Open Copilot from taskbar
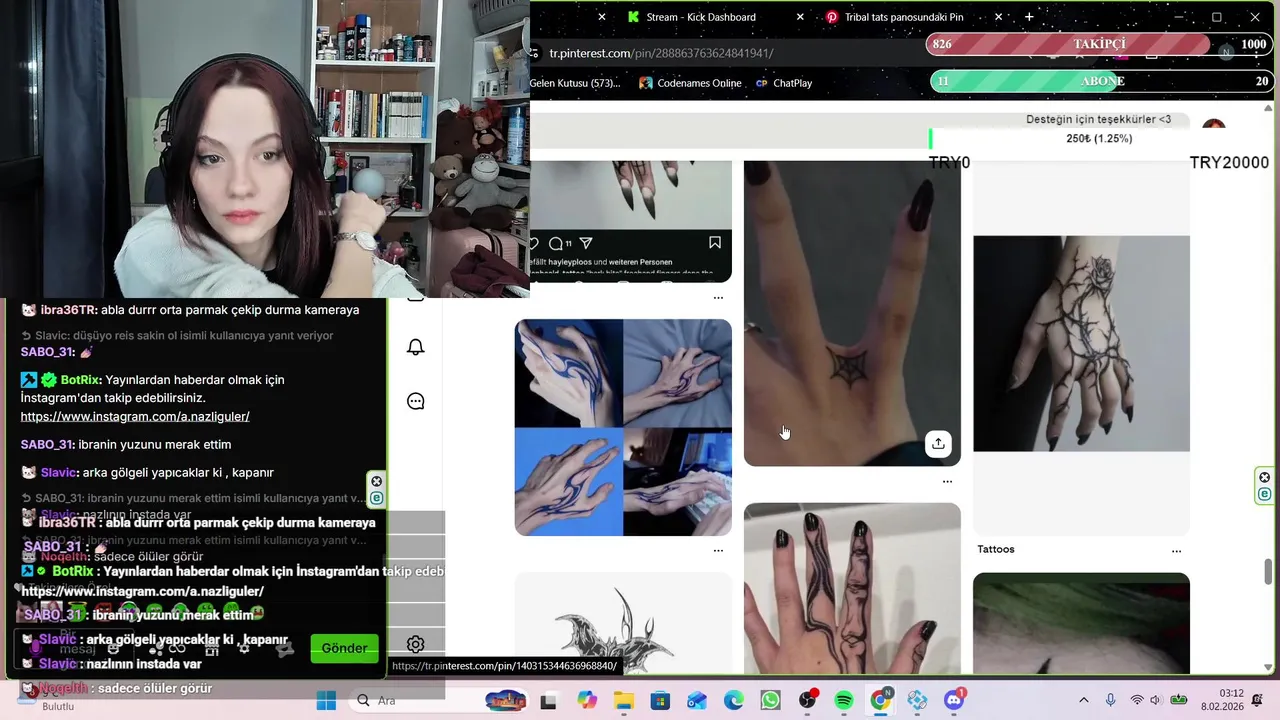1280x720 pixels. [586, 701]
